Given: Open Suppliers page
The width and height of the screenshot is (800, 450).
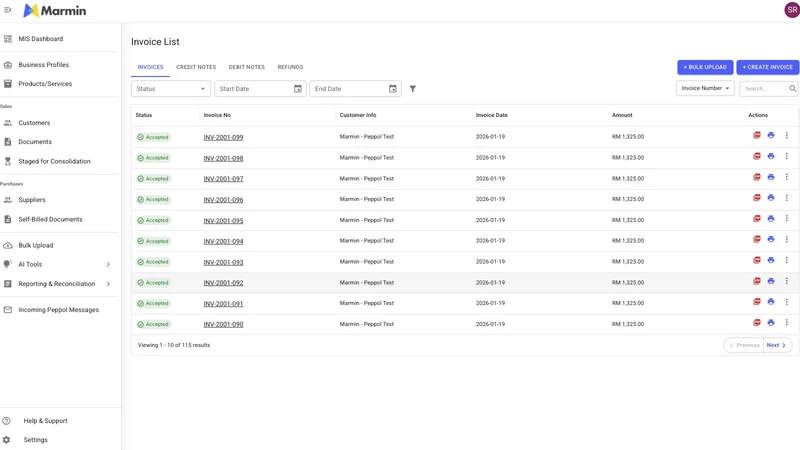Looking at the screenshot, I should [32, 200].
